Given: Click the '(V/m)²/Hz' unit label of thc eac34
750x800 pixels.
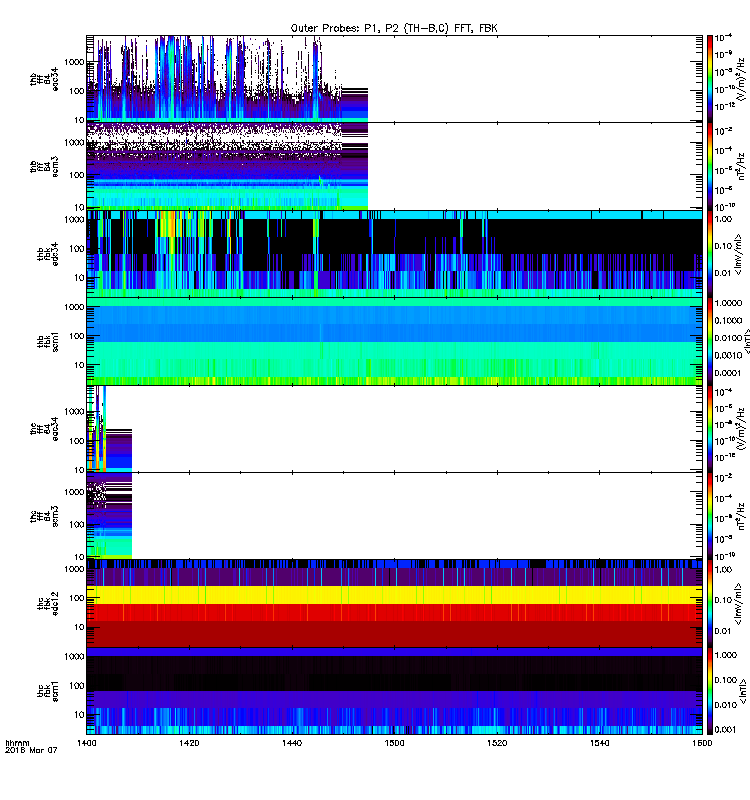Looking at the screenshot, I should pyautogui.click(x=741, y=431).
